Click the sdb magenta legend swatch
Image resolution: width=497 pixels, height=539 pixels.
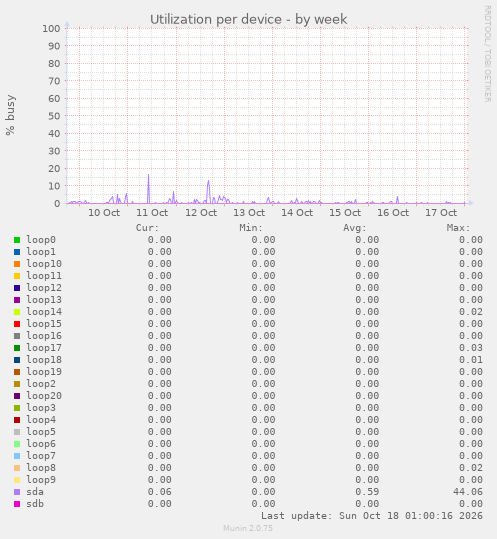tap(17, 504)
